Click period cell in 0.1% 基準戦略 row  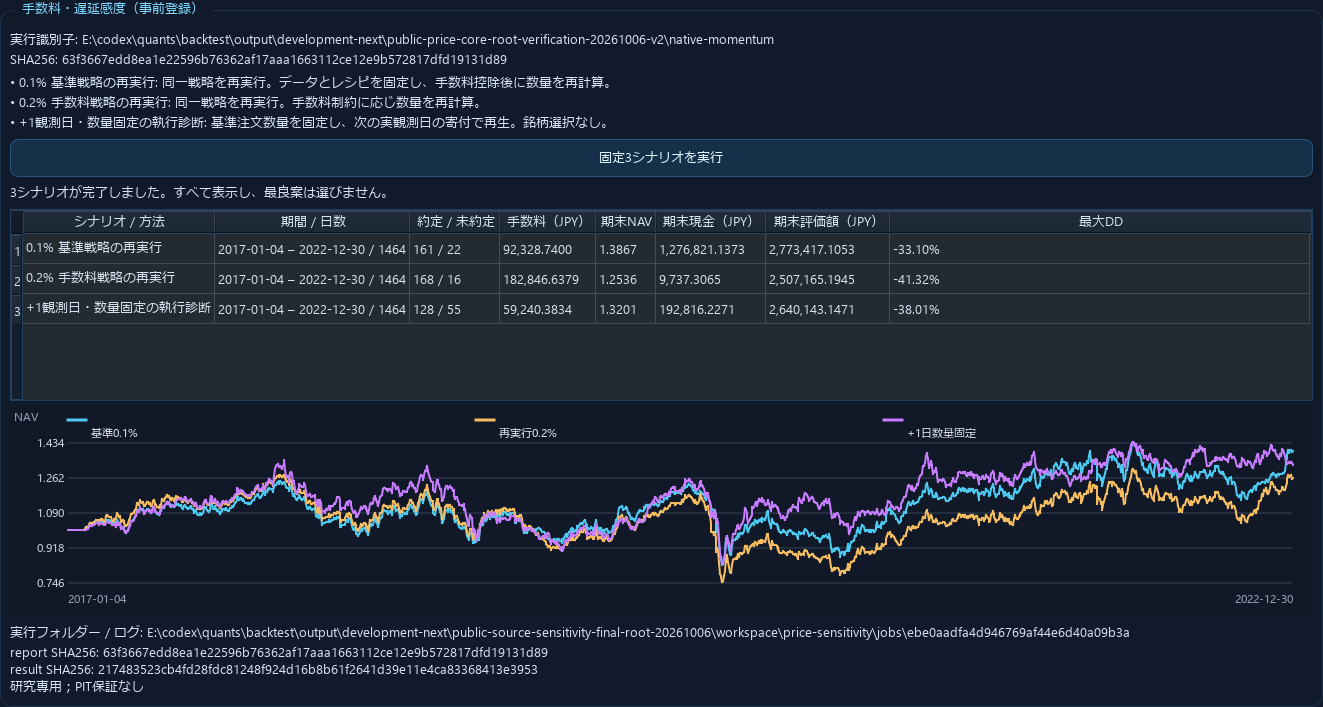[x=312, y=249]
